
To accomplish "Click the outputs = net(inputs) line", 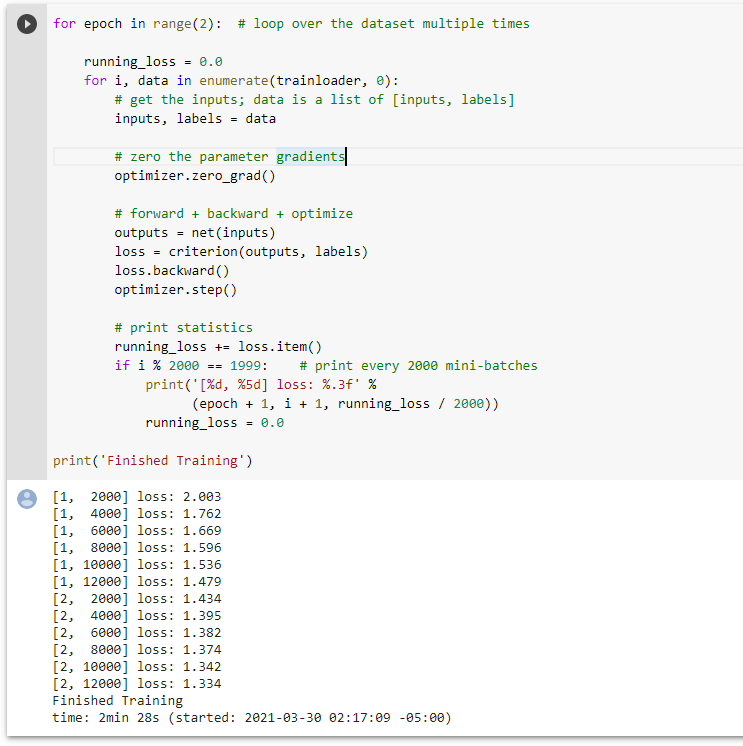I will [x=195, y=233].
